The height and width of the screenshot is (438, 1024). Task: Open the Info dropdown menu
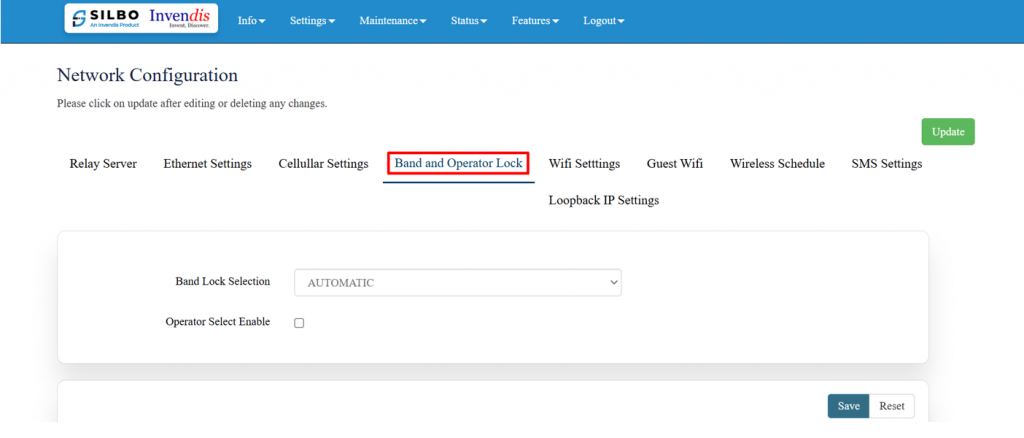251,21
